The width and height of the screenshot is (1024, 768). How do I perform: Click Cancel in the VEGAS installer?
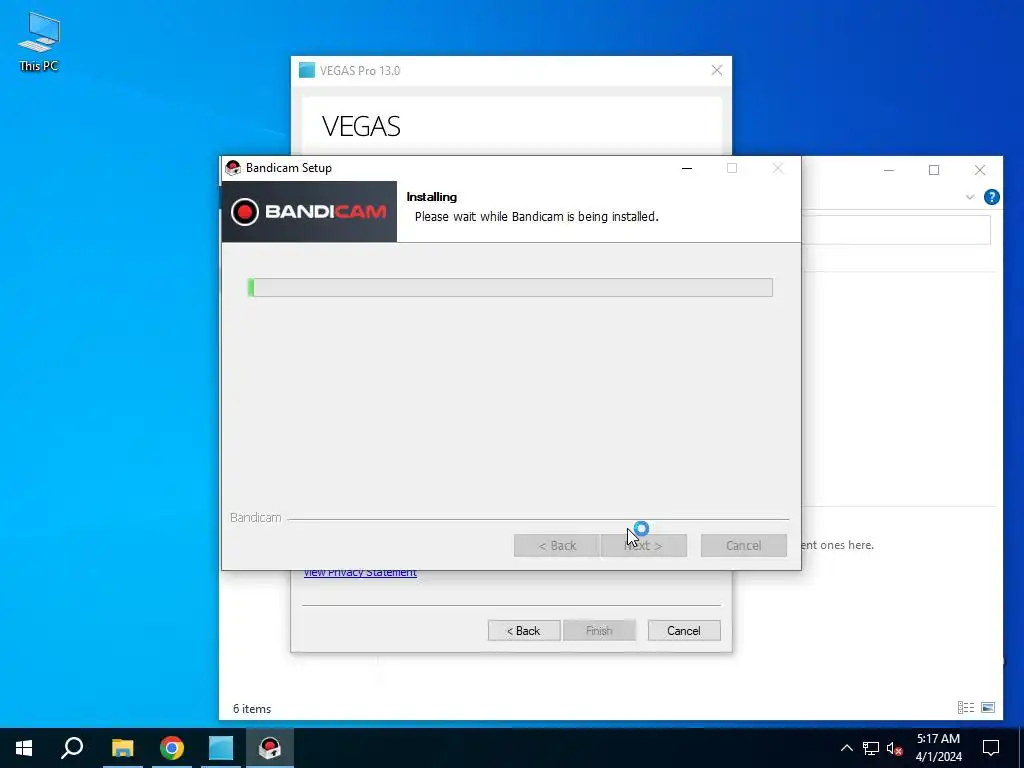[684, 631]
